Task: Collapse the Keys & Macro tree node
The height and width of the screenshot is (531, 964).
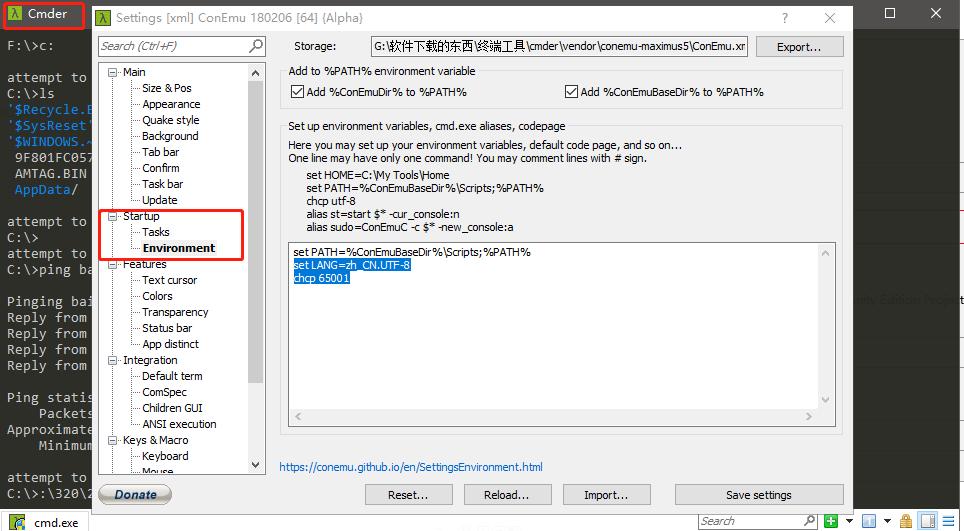Action: tap(113, 440)
